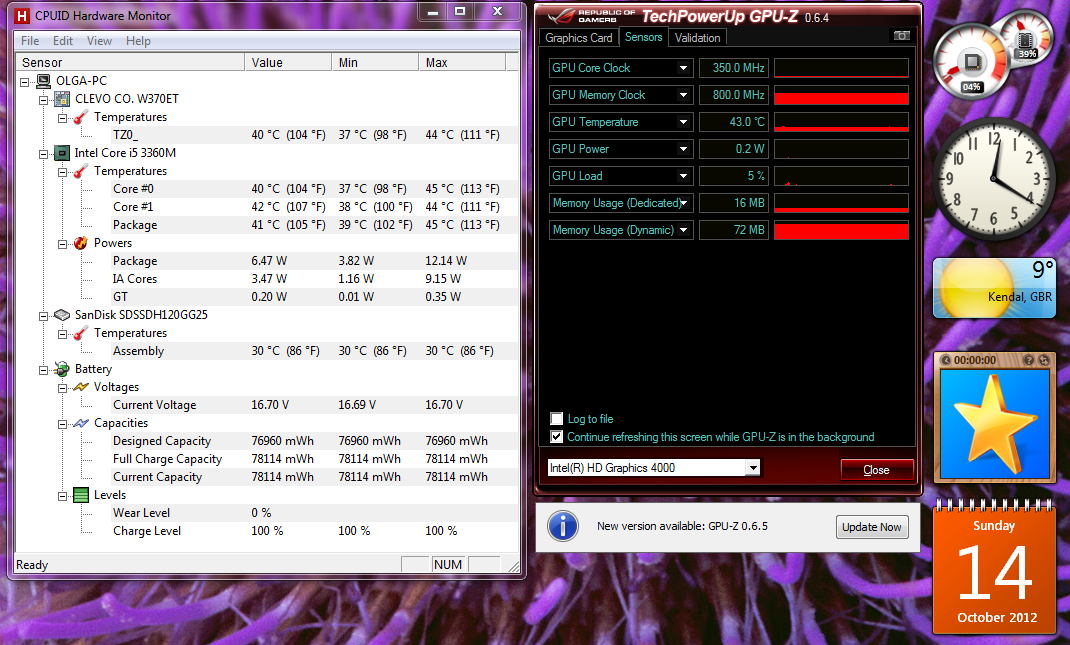Collapse the SanDisk SDSSDH120GG25 node
Viewport: 1070px width, 645px height.
[x=44, y=315]
